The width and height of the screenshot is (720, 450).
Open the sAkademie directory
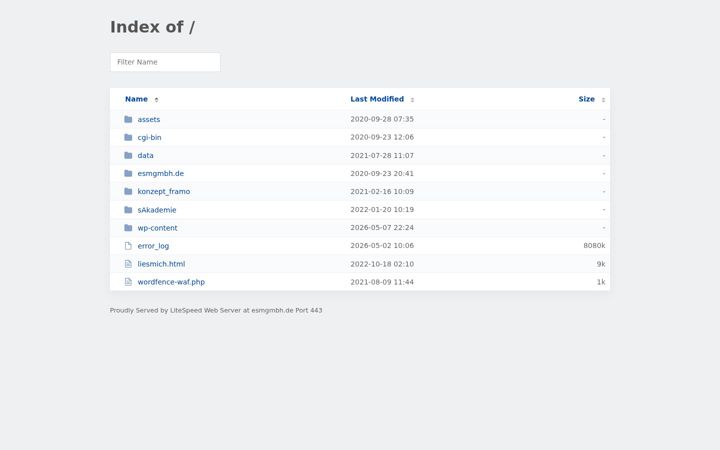point(157,210)
